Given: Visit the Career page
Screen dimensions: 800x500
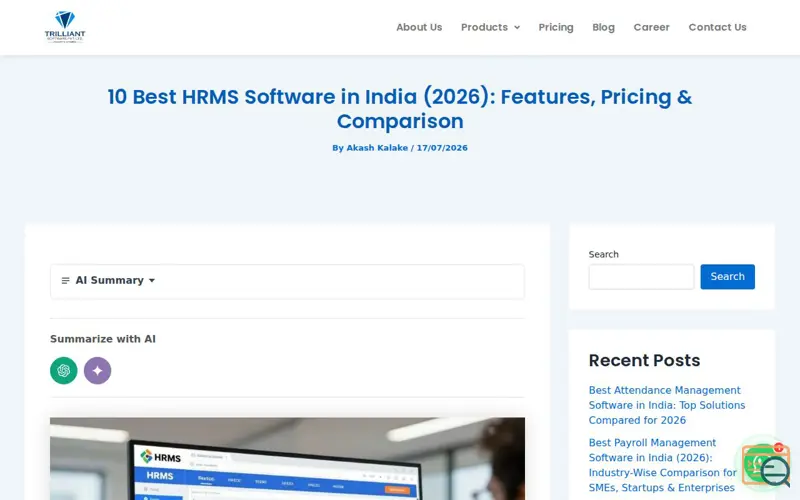Looking at the screenshot, I should click(651, 27).
